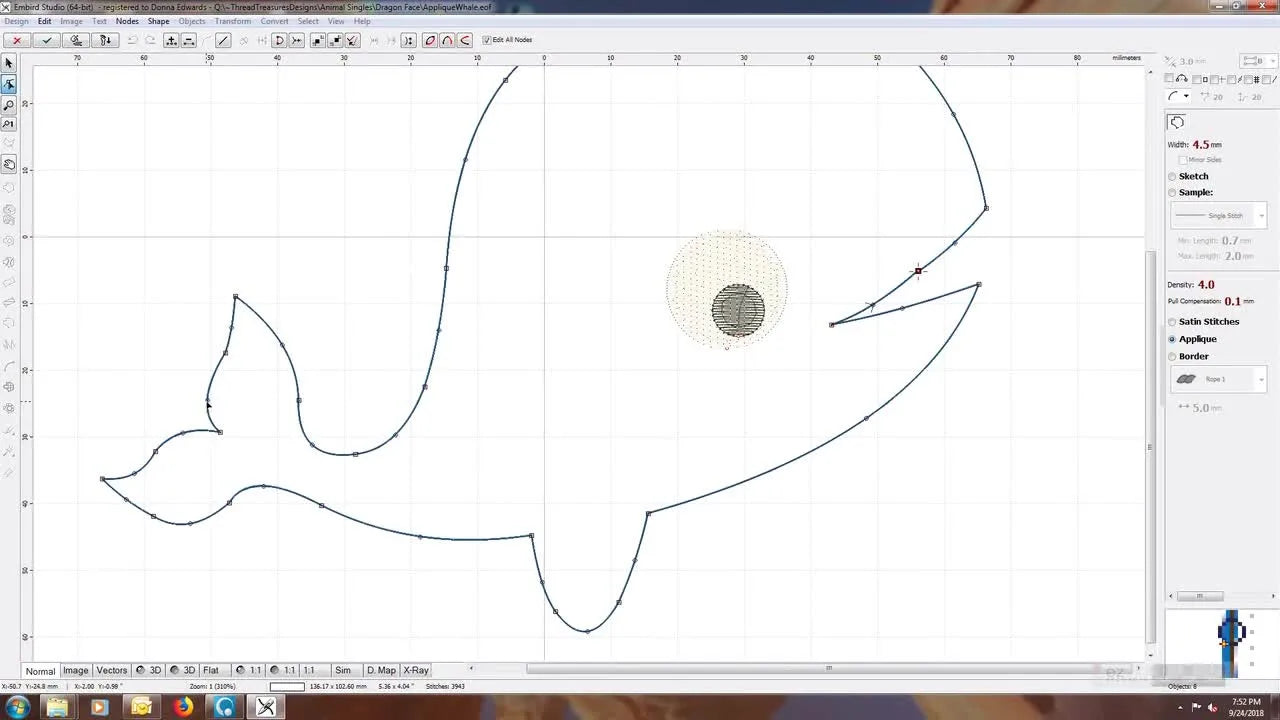Click the Rope 1 applique fabric swatch
The height and width of the screenshot is (720, 1280).
(x=1186, y=379)
